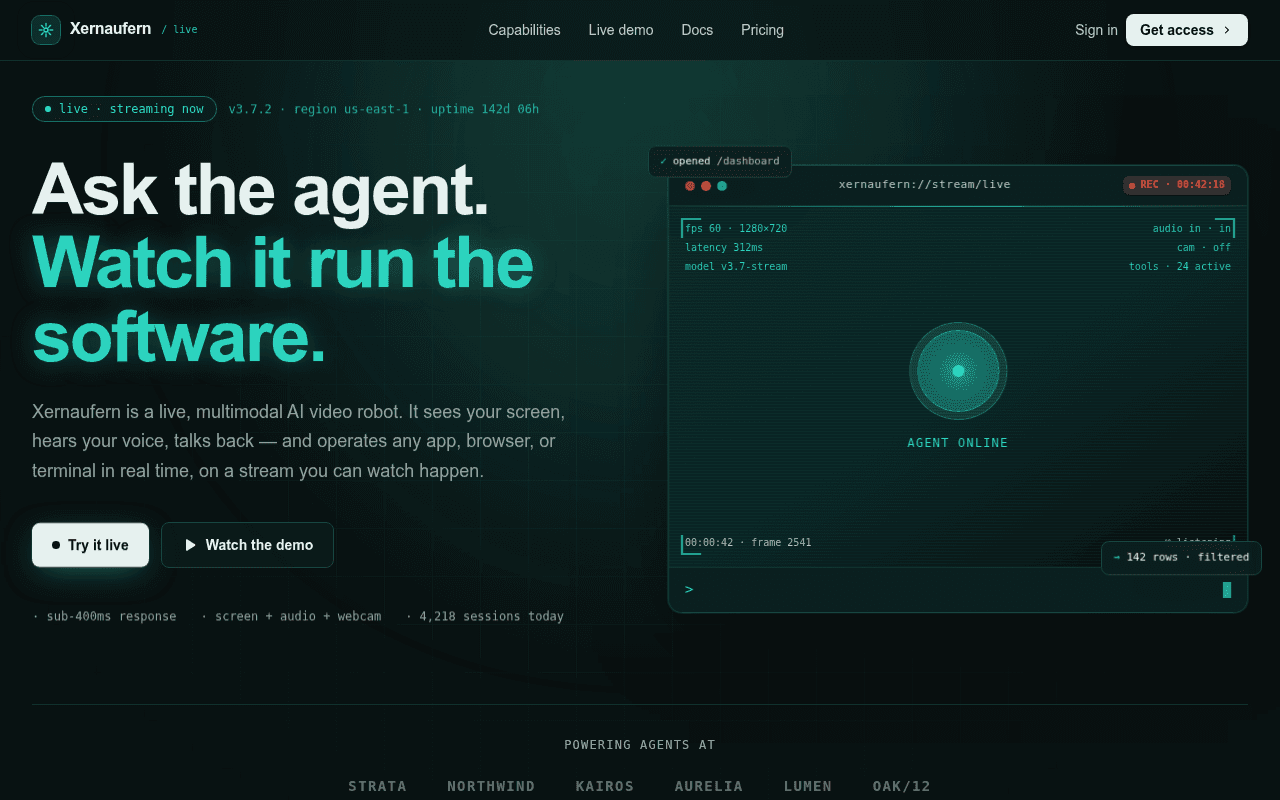Viewport: 1280px width, 800px height.
Task: Click the AGENT ONLINE label
Action: pyautogui.click(x=958, y=443)
